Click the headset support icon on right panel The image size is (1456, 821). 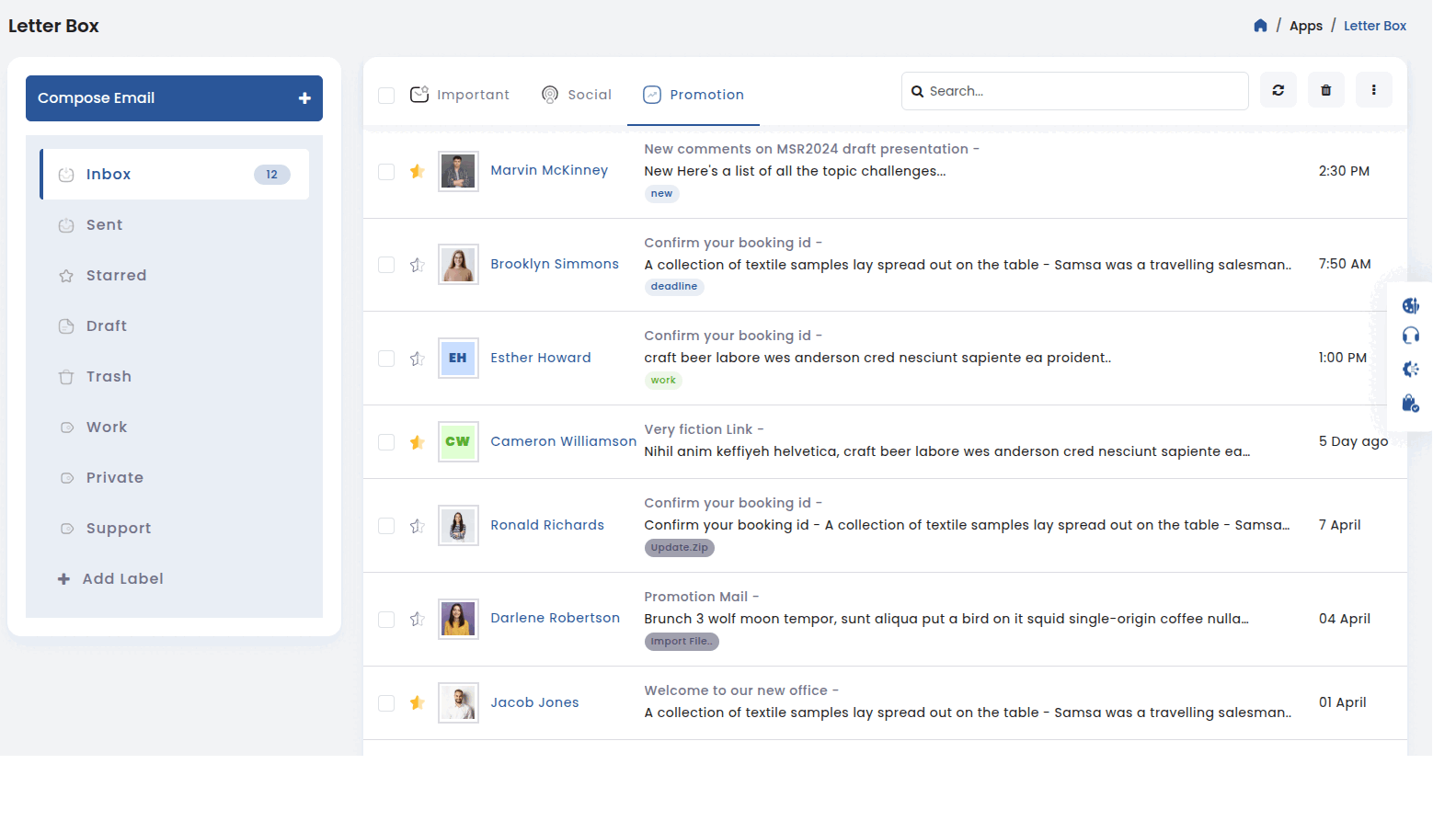click(1410, 336)
